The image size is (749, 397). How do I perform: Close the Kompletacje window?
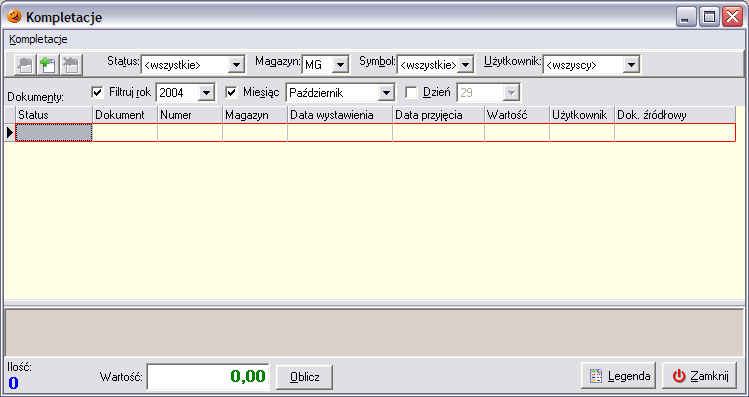click(732, 17)
